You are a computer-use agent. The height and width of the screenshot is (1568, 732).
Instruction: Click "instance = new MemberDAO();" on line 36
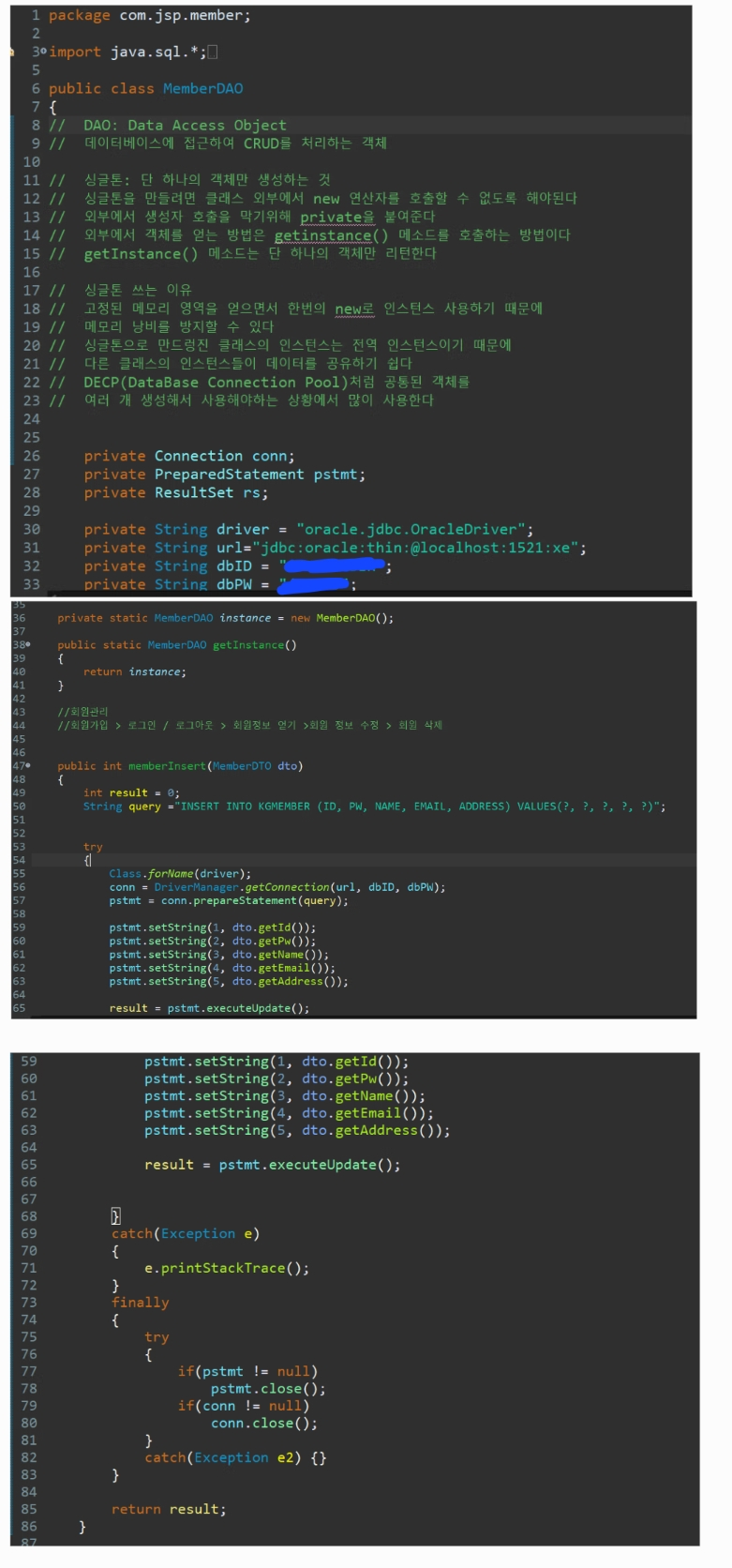click(x=306, y=618)
